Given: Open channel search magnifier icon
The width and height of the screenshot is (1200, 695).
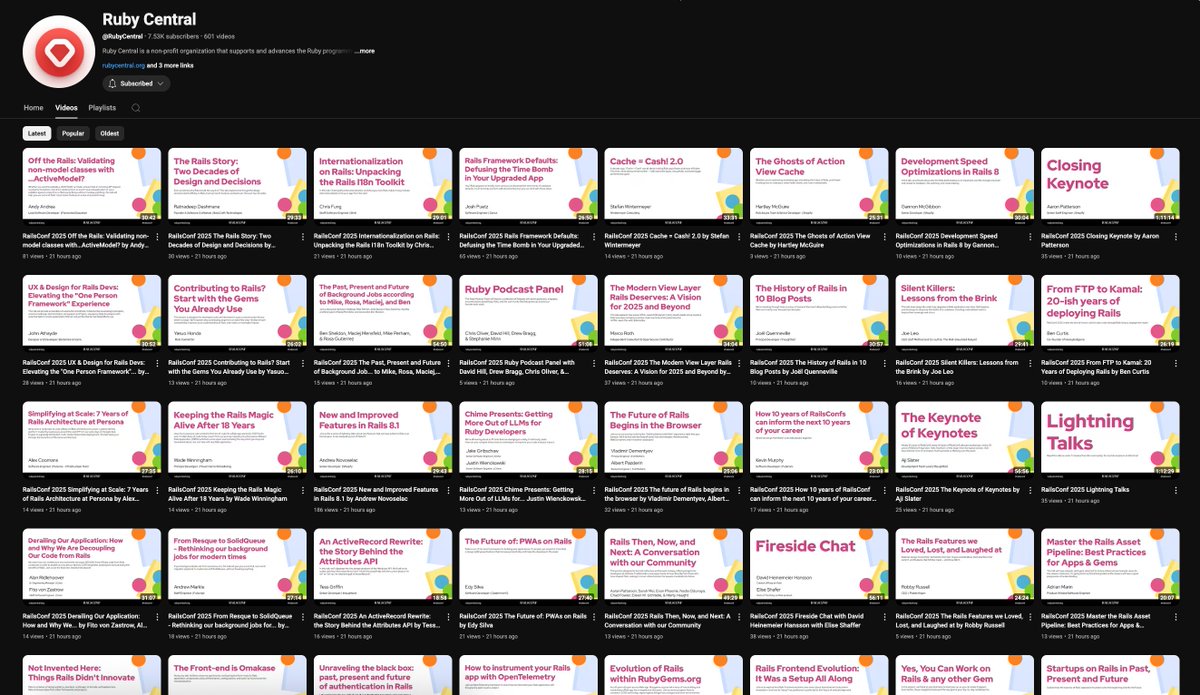Looking at the screenshot, I should (136, 108).
